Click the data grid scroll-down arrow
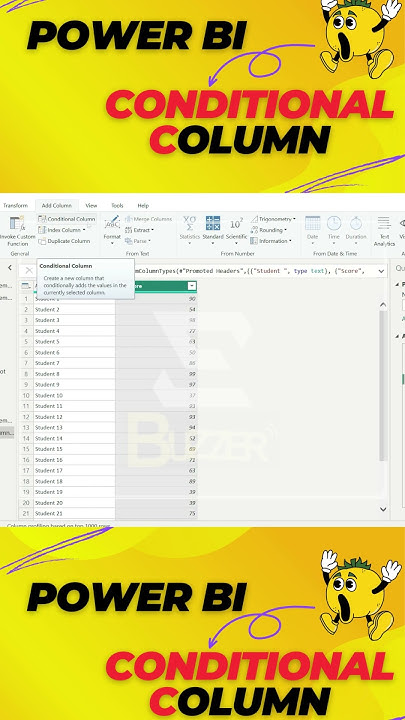This screenshot has height=720, width=405. coord(383,509)
